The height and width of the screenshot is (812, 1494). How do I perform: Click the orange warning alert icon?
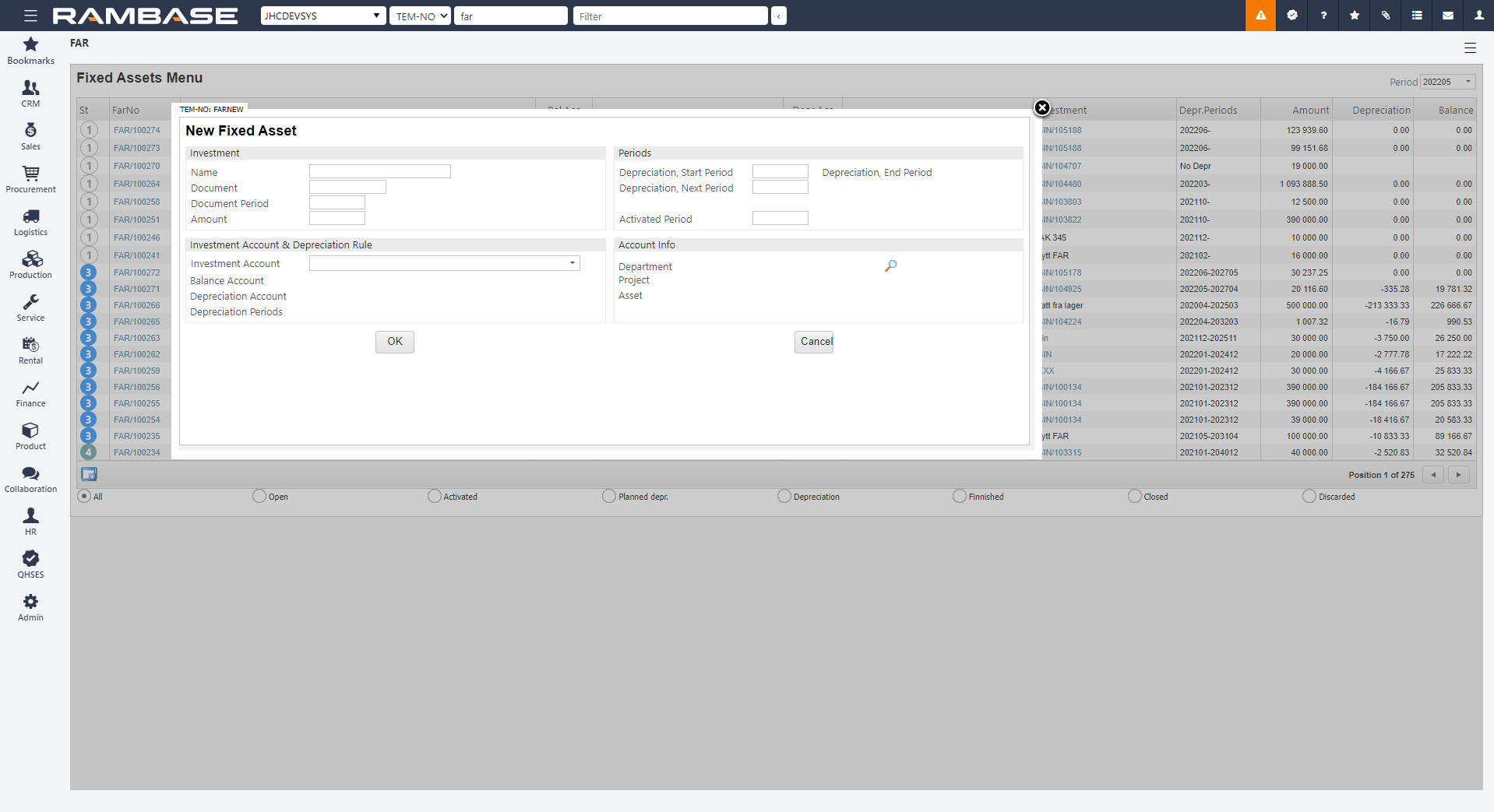[x=1260, y=16]
